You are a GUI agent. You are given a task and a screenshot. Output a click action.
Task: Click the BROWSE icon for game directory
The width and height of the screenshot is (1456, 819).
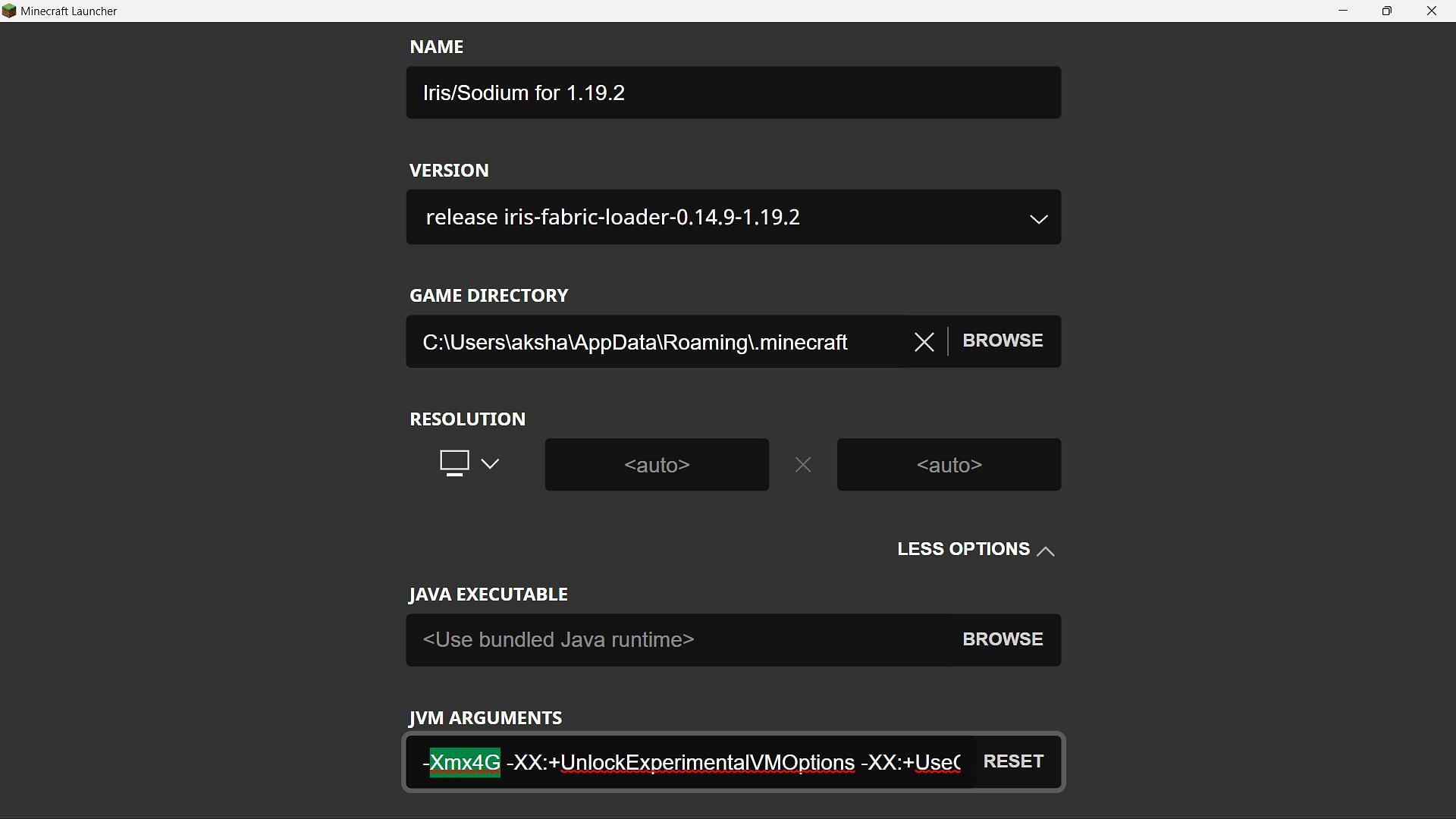click(x=1002, y=341)
